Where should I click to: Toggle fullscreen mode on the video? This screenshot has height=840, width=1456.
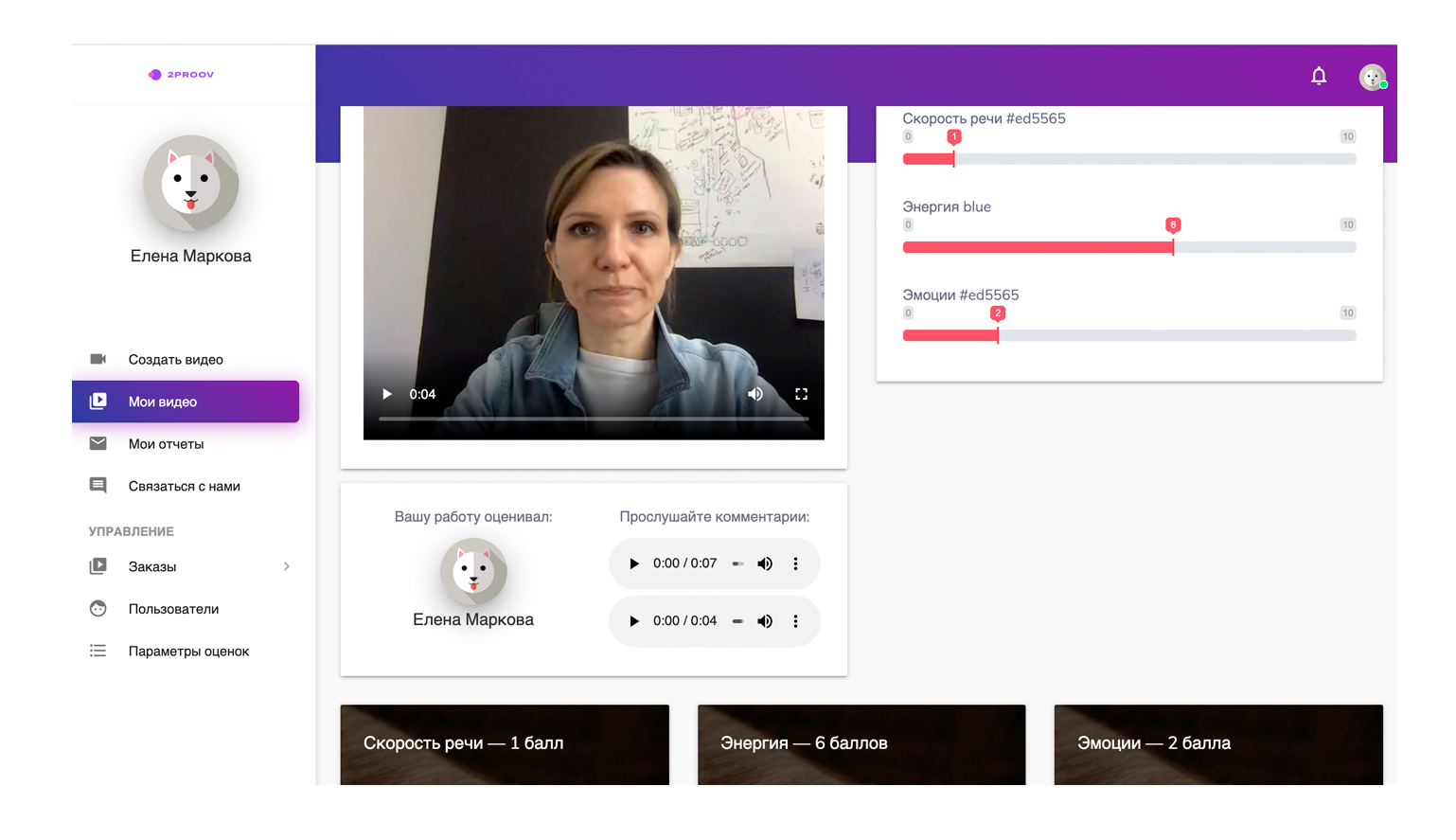[802, 393]
